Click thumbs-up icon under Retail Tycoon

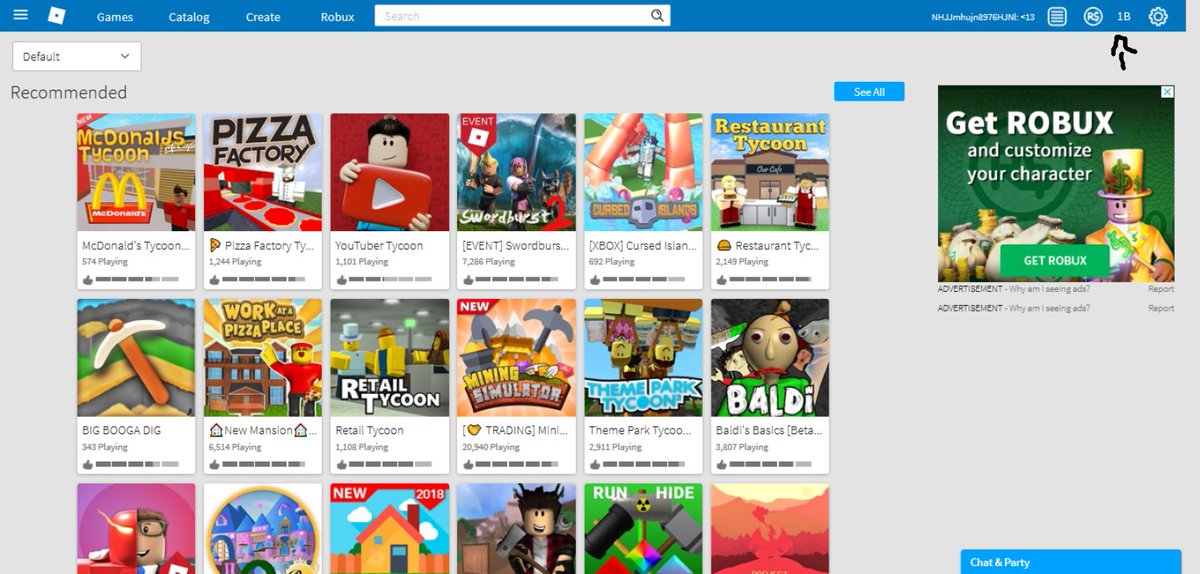[341, 466]
